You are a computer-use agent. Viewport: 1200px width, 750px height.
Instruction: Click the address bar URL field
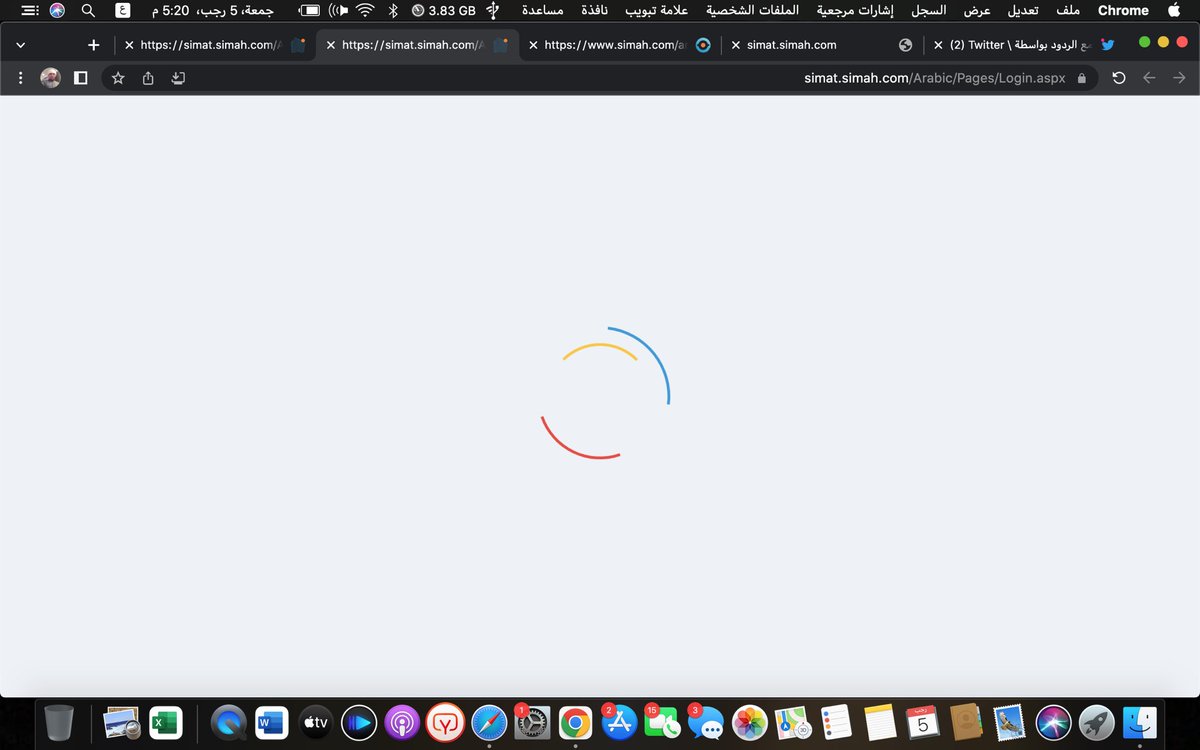(600, 78)
